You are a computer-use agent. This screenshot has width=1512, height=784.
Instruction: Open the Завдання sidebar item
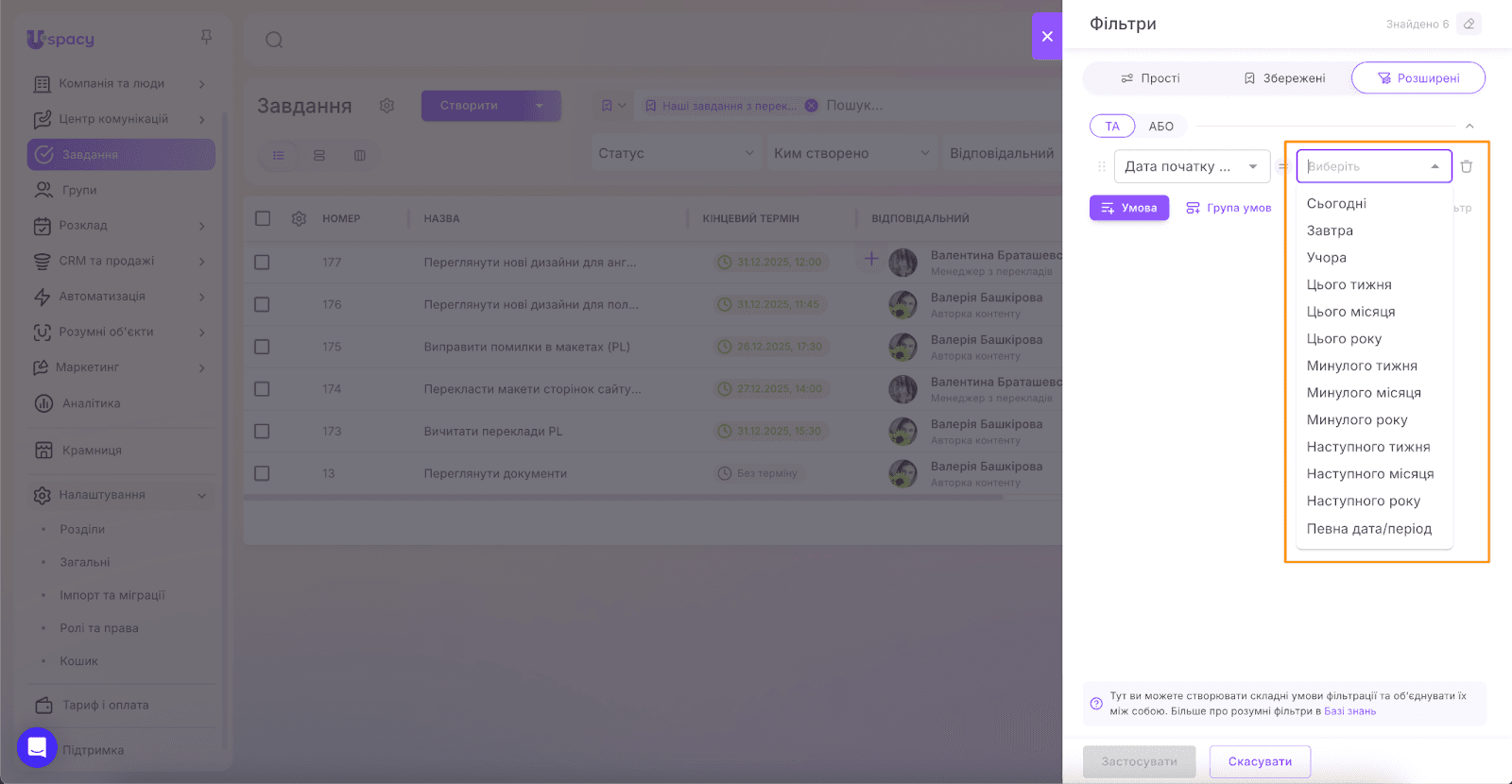click(122, 155)
